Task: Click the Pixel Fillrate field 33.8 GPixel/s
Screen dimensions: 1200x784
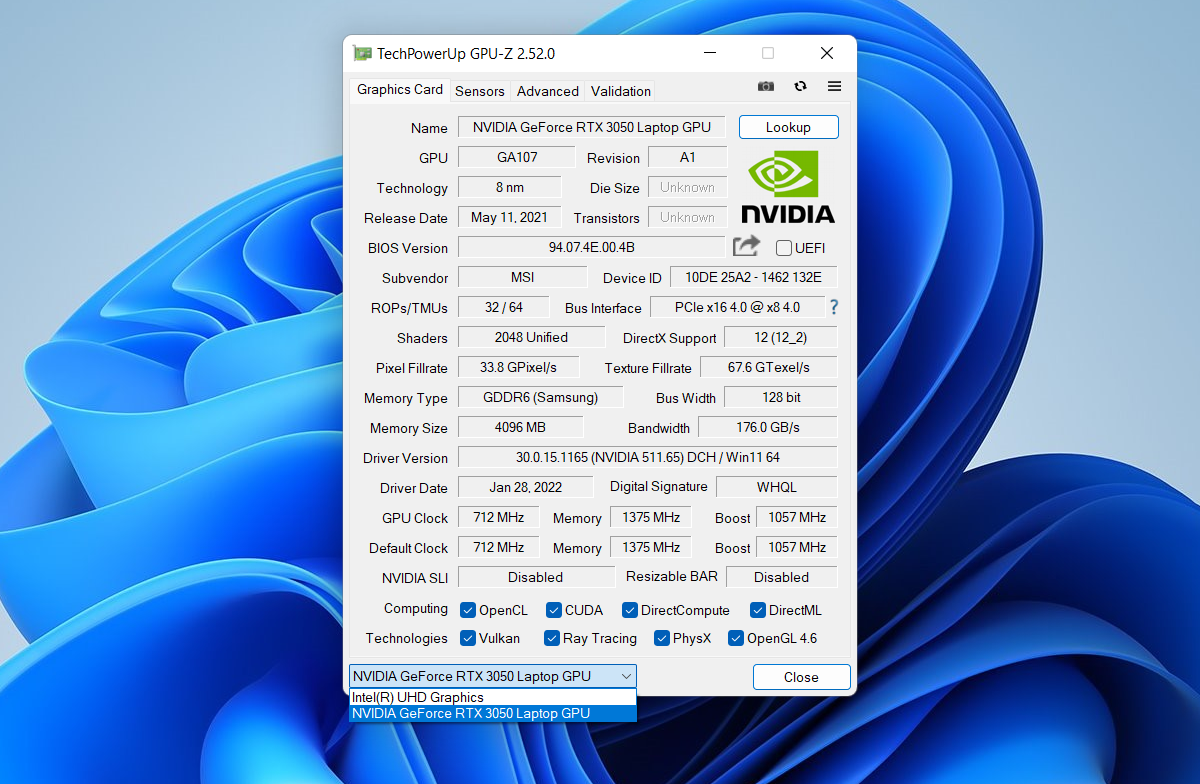Action: pyautogui.click(x=519, y=367)
